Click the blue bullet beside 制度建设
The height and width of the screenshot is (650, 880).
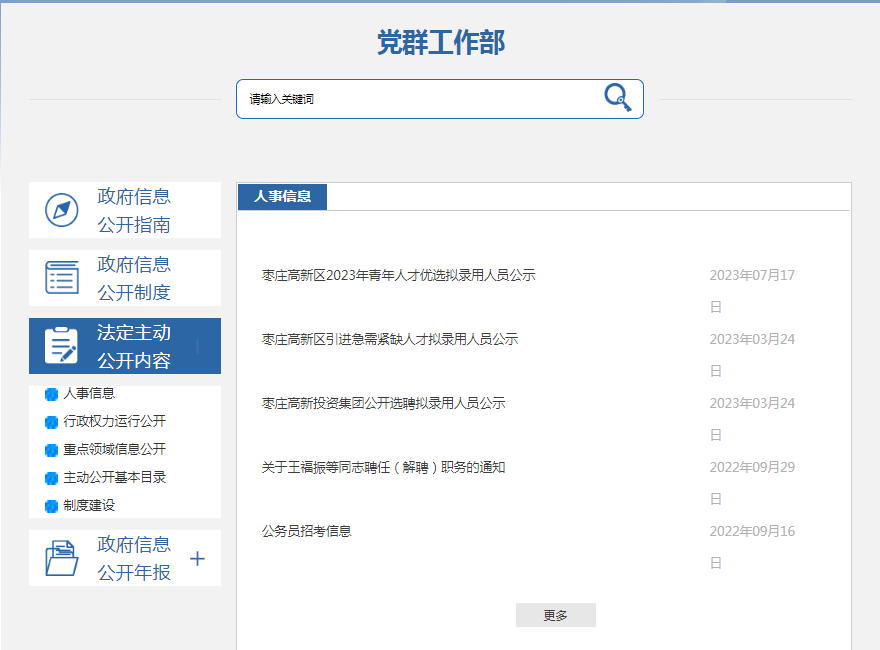52,506
